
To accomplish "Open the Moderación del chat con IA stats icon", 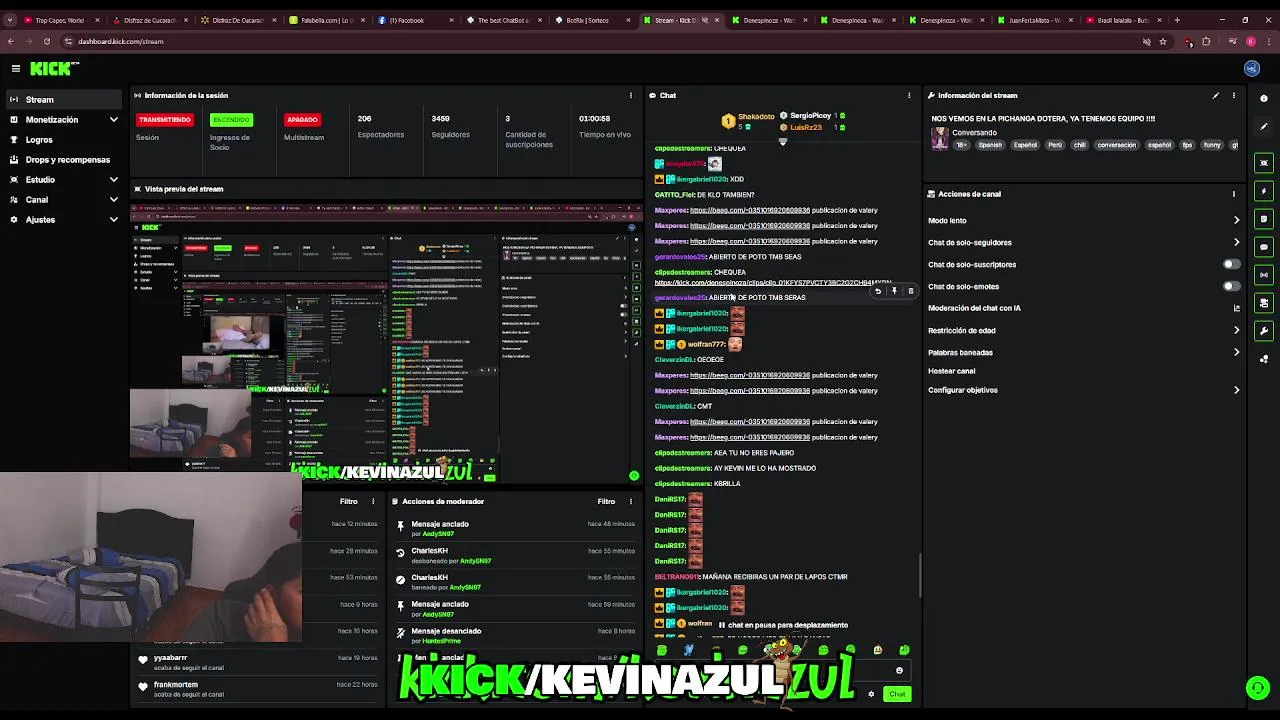I will [1236, 308].
